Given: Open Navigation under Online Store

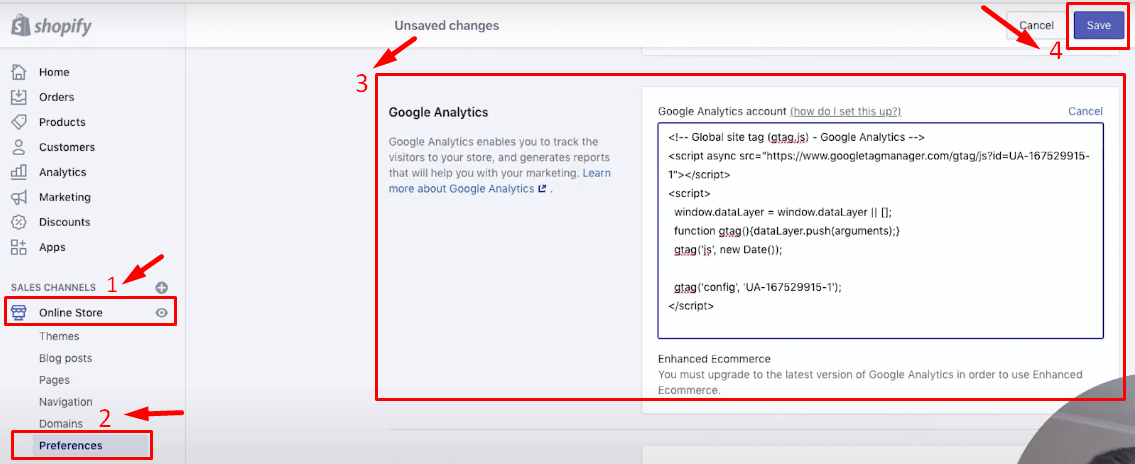Looking at the screenshot, I should [66, 402].
